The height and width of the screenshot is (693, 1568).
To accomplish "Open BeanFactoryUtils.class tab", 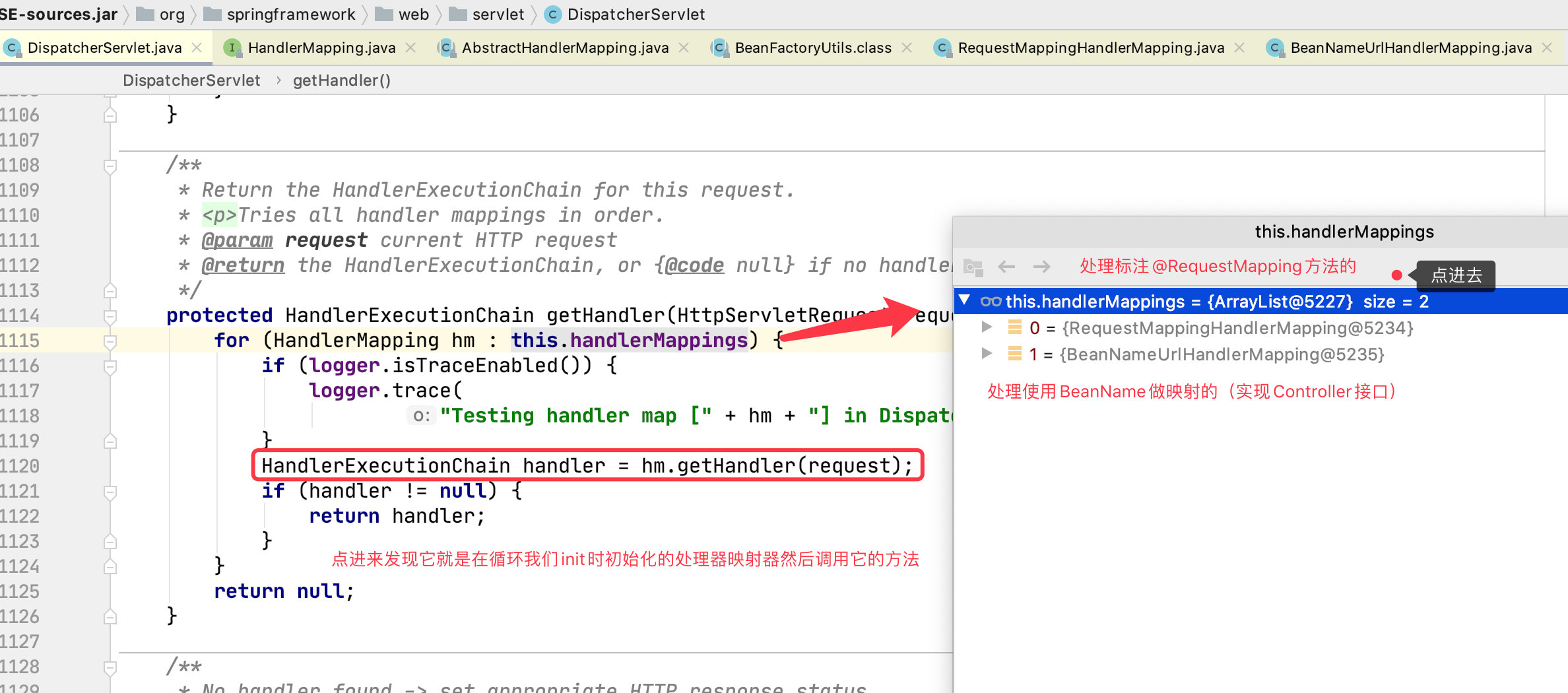I will [813, 48].
